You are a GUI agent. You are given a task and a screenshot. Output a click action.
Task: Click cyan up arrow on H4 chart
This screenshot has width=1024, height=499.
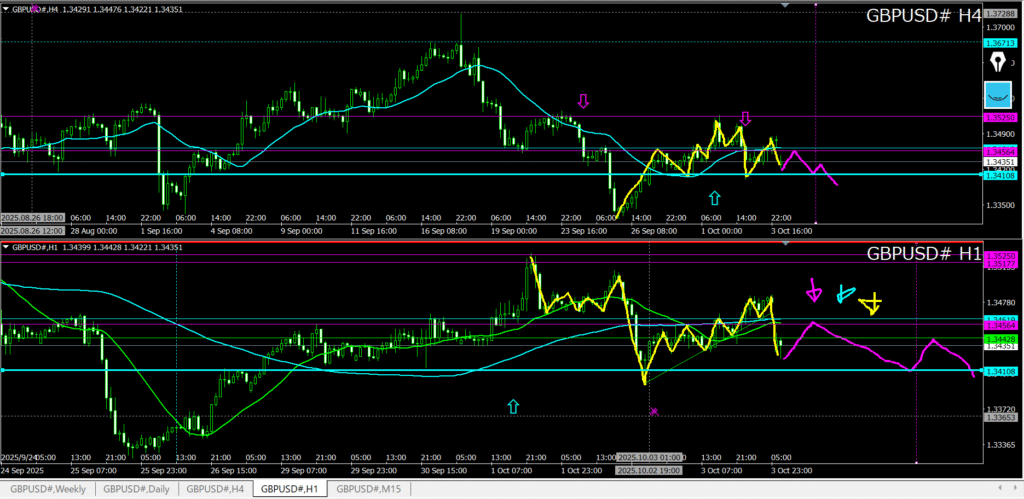point(714,198)
